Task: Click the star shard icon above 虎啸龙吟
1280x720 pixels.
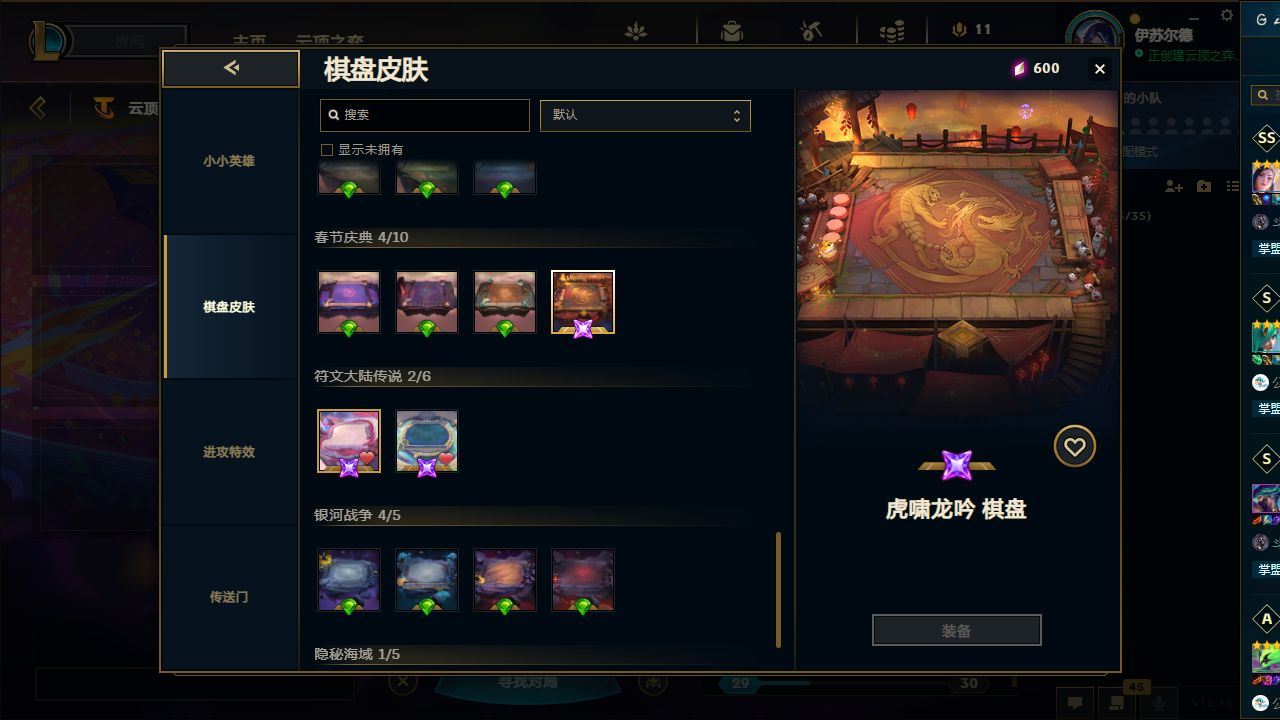Action: (957, 464)
